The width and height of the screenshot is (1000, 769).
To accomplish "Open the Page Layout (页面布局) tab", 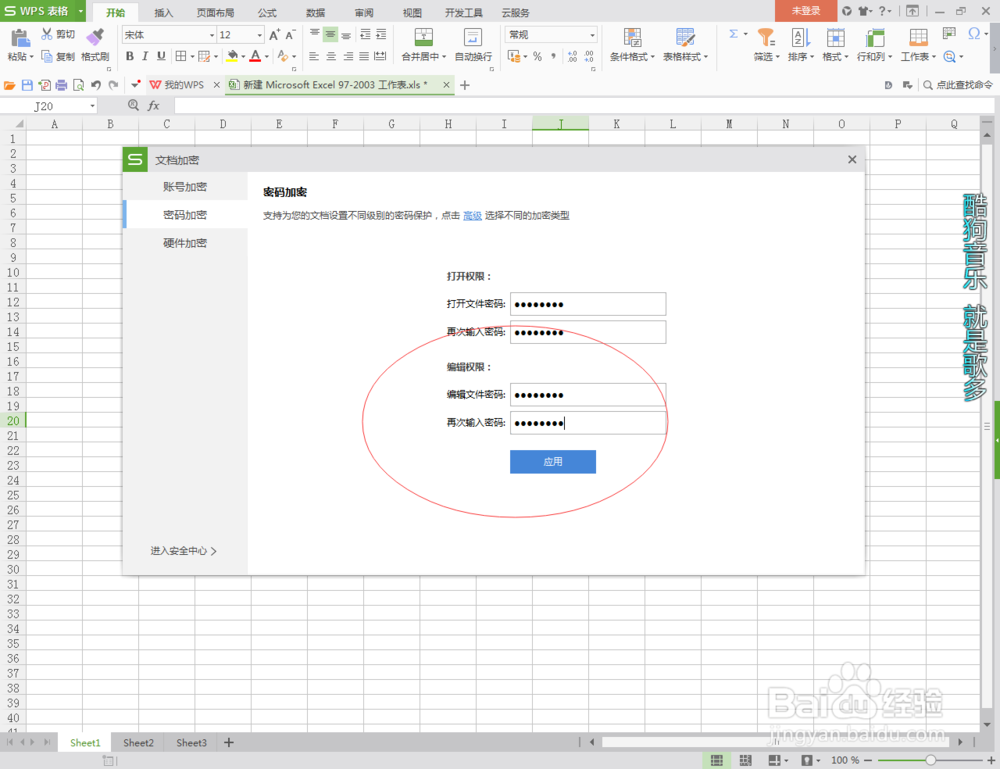I will 215,13.
